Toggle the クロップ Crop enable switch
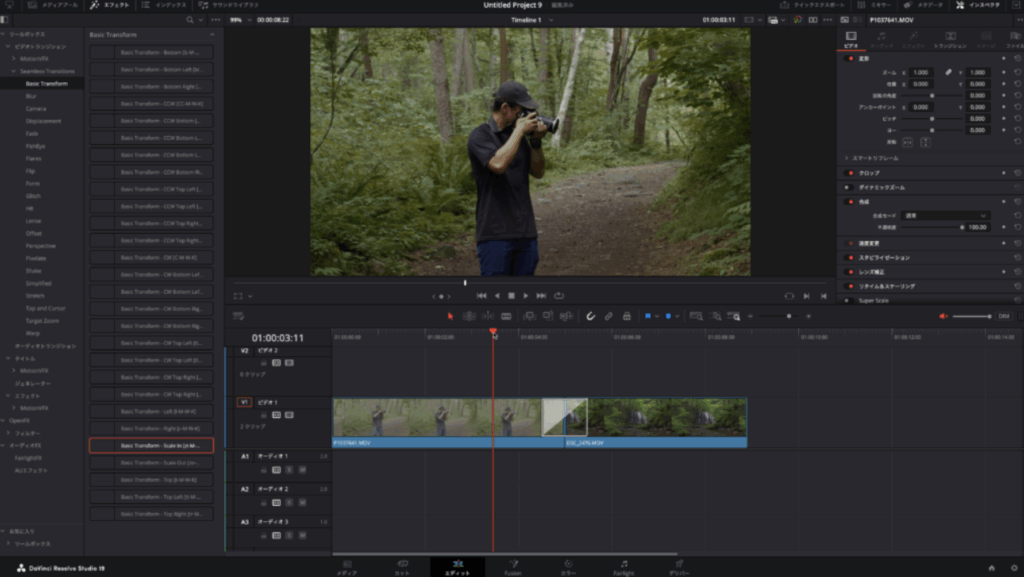This screenshot has width=1024, height=577. tap(850, 174)
